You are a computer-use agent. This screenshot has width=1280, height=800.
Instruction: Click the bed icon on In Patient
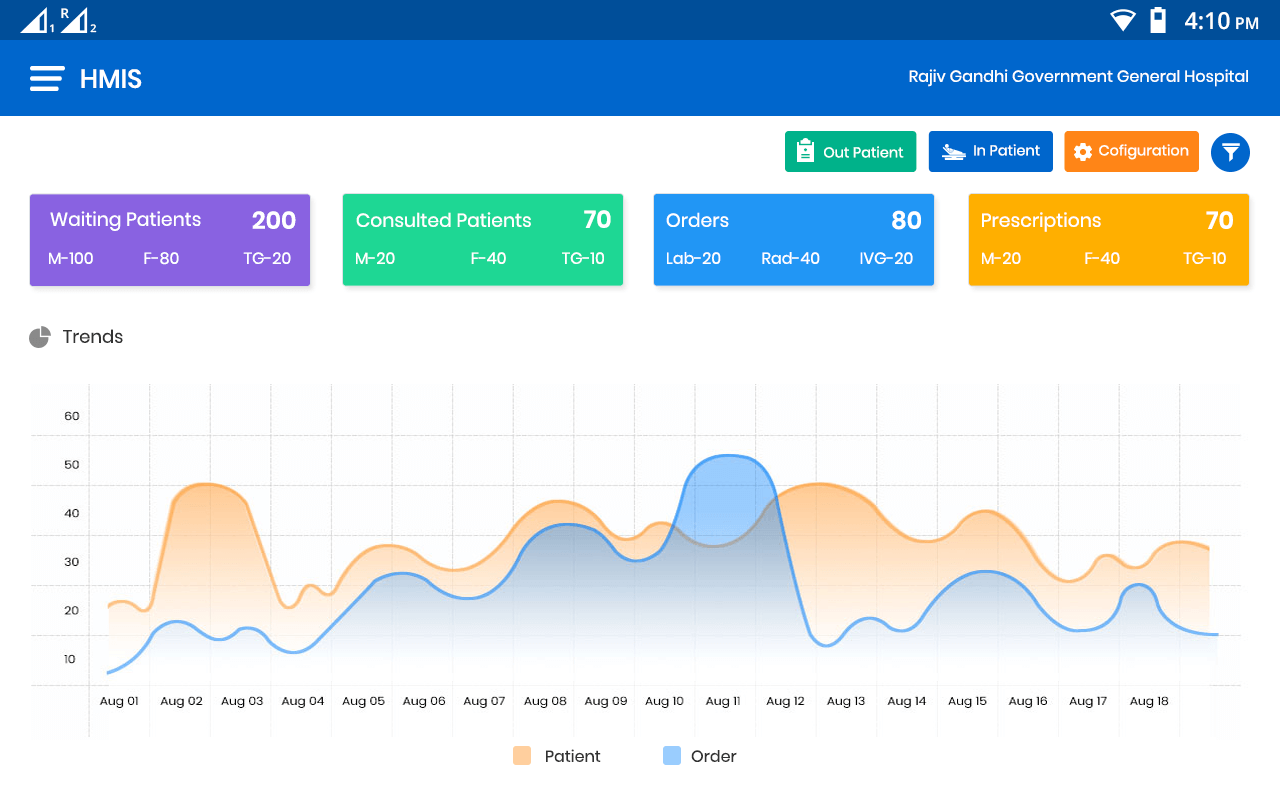953,152
